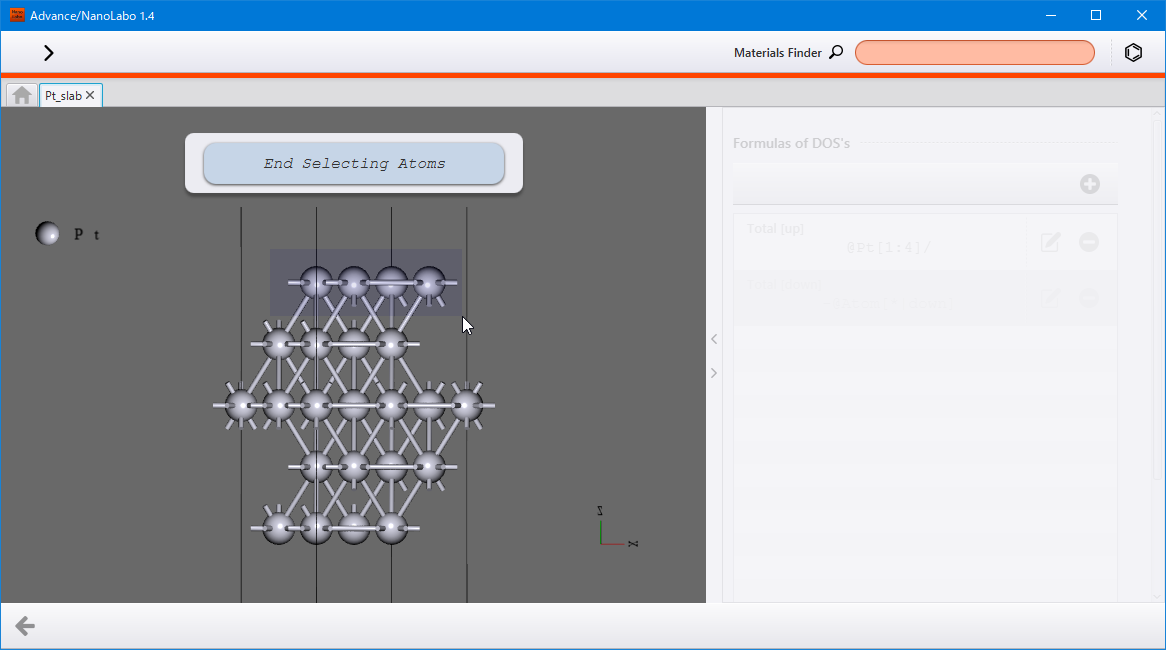Edit the Total [down] formula

point(1050,298)
